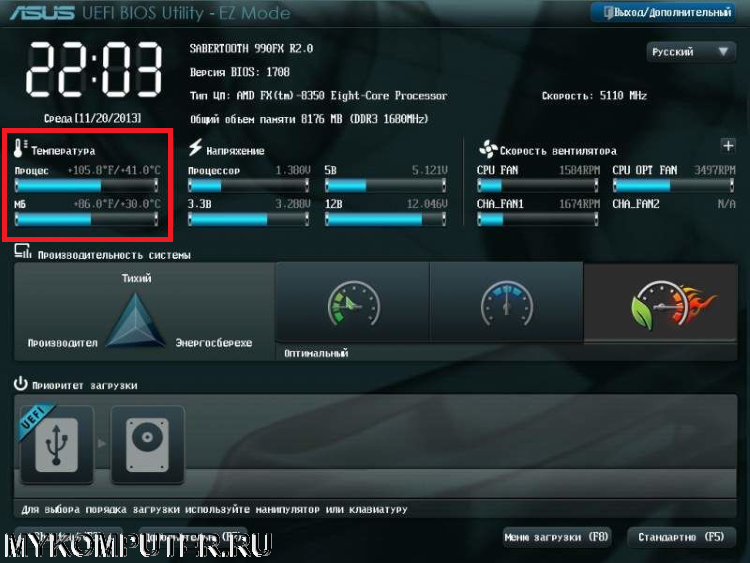Click the SABERTOOTH 990FX R2.0 text
Image resolution: width=750 pixels, height=563 pixels.
251,48
